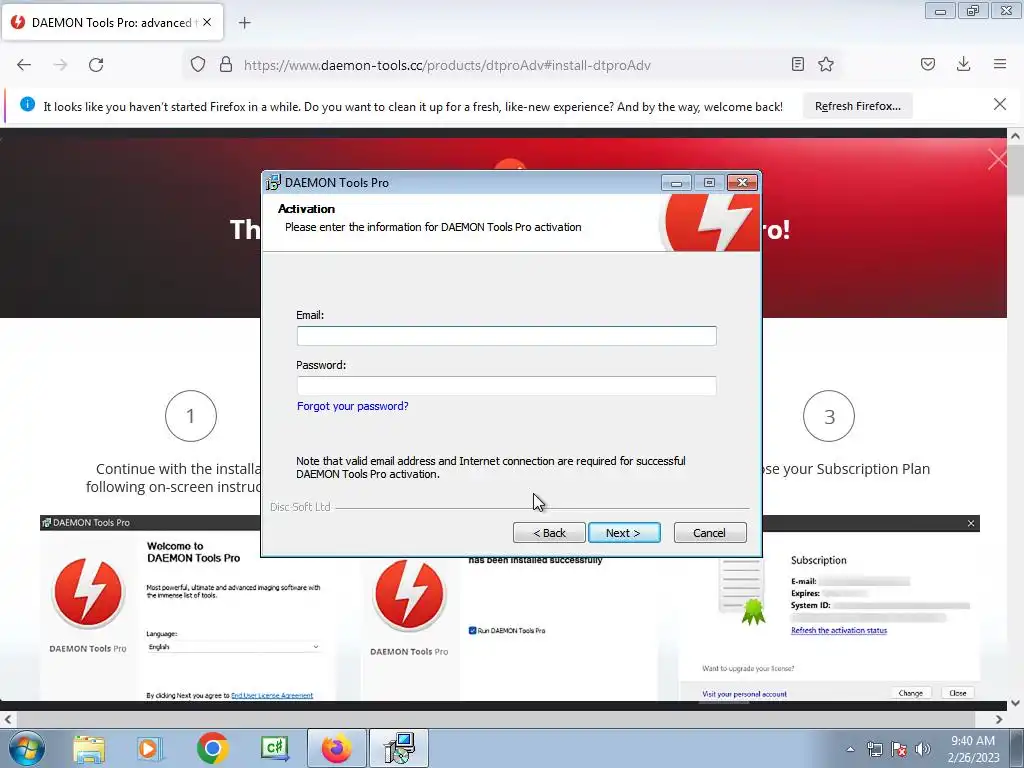Viewport: 1024px width, 768px height.
Task: Open the Language dropdown in welcome screenshot
Action: 233,647
